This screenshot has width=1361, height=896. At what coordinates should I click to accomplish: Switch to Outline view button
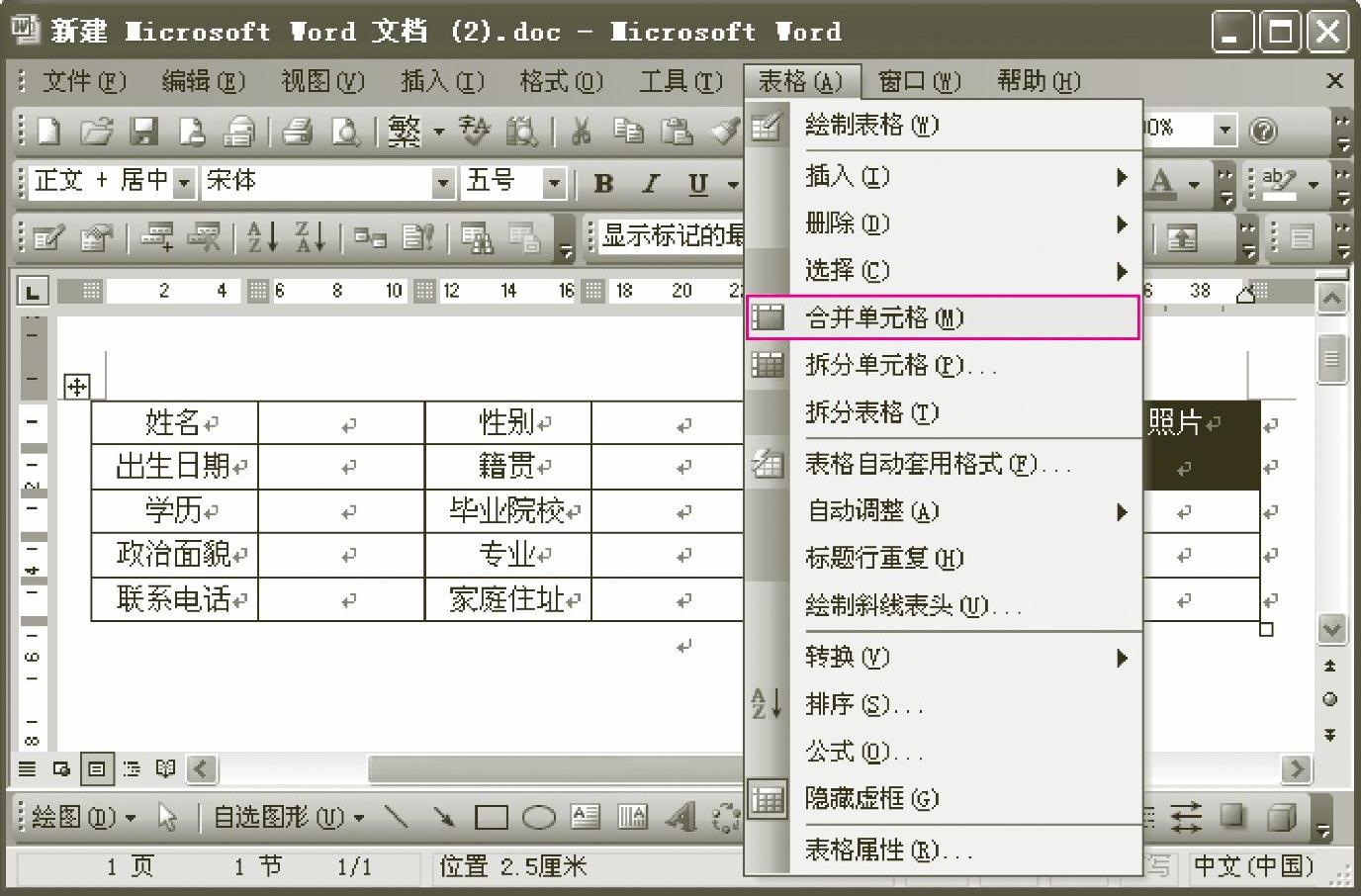point(131,768)
